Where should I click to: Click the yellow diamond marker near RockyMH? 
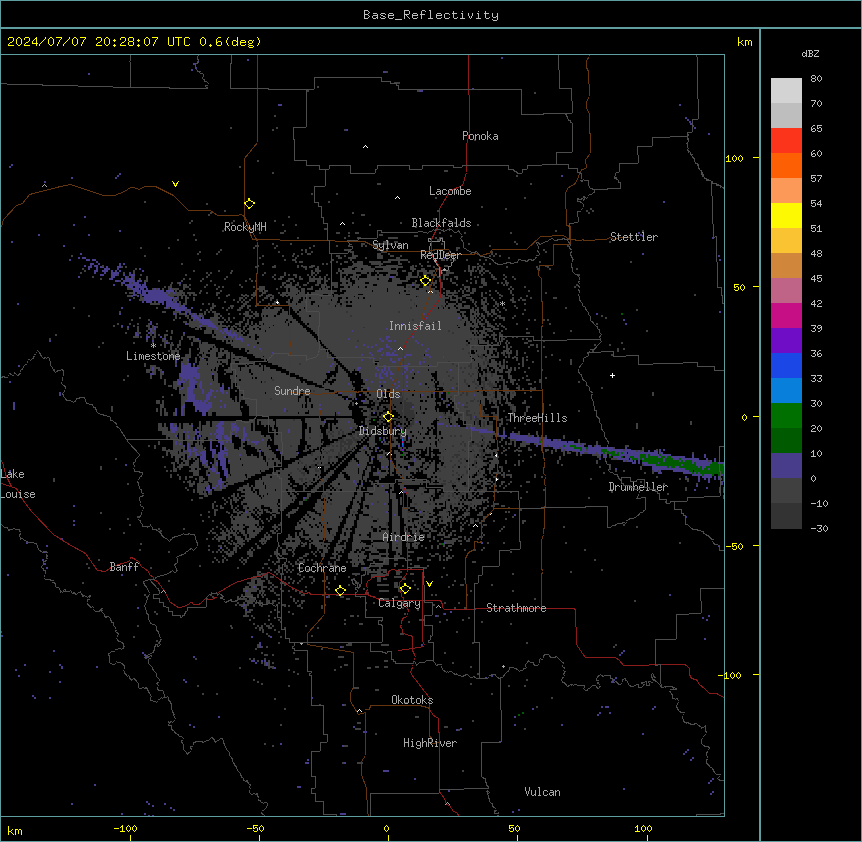(x=249, y=204)
